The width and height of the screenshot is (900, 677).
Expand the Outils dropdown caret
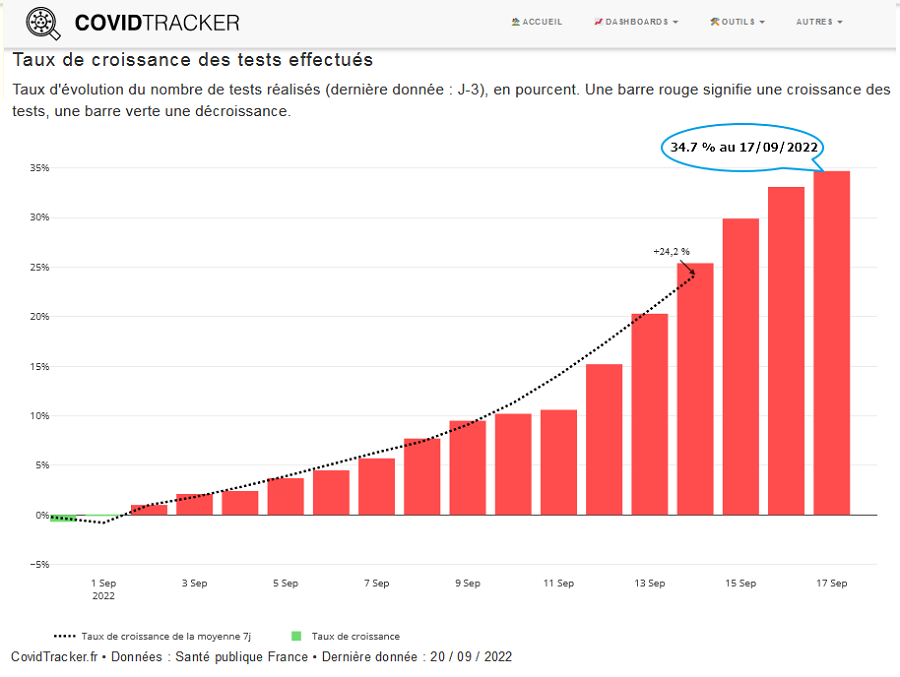tap(762, 22)
